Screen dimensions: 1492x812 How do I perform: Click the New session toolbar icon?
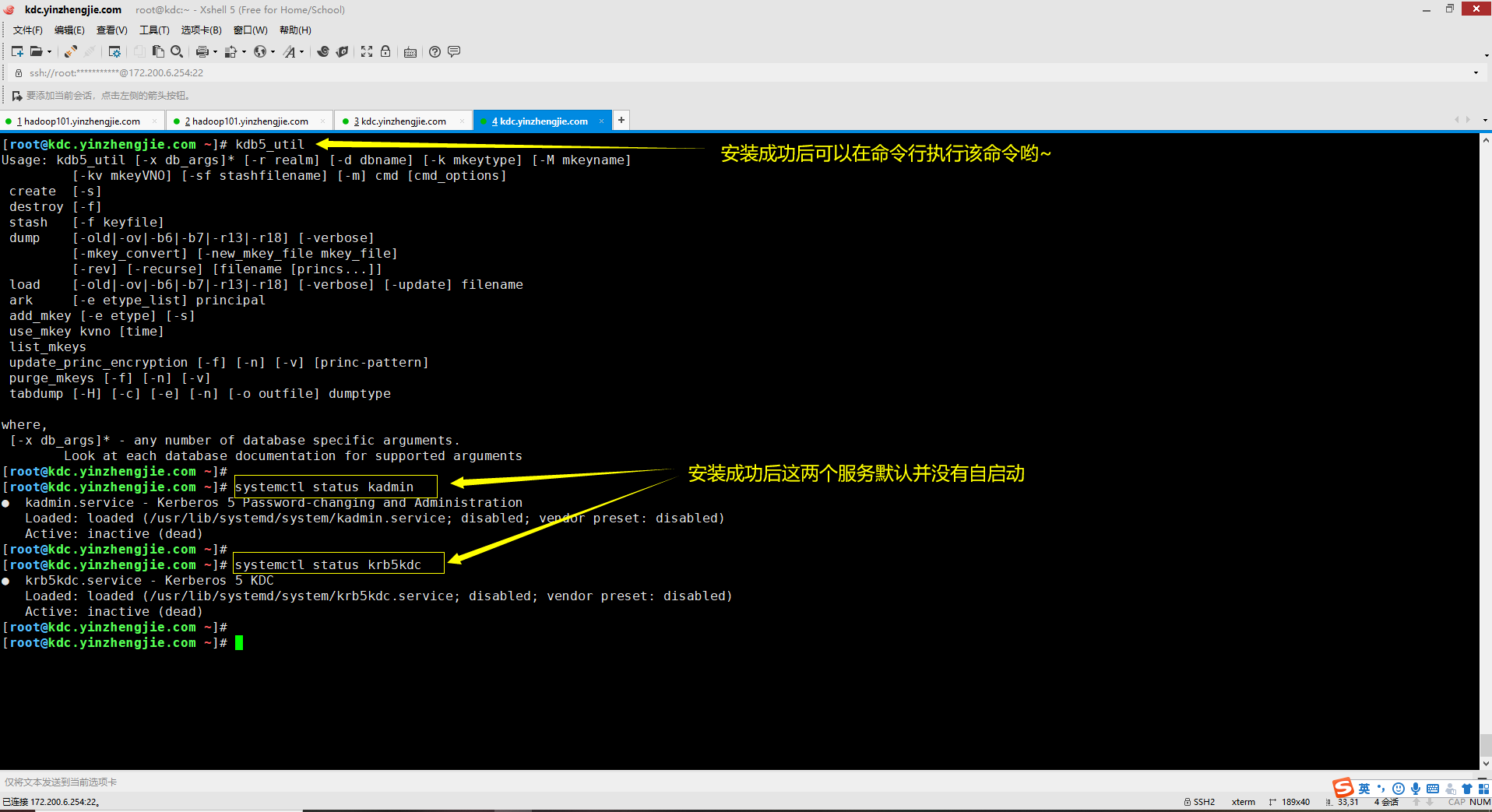[17, 51]
